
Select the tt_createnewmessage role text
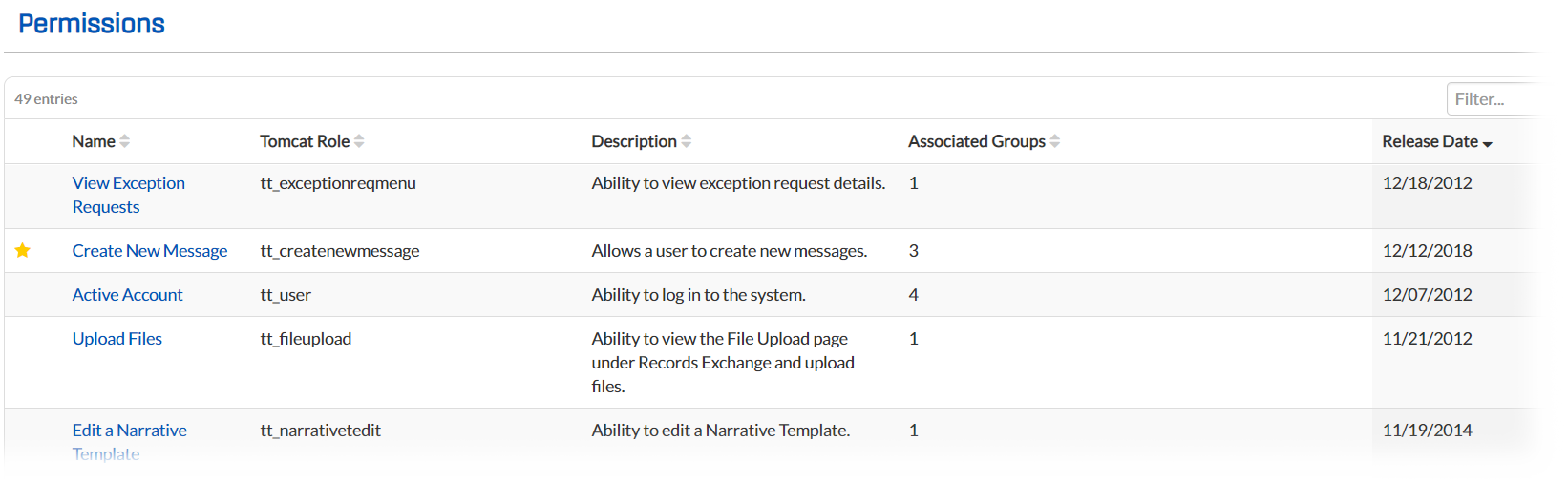pos(340,251)
